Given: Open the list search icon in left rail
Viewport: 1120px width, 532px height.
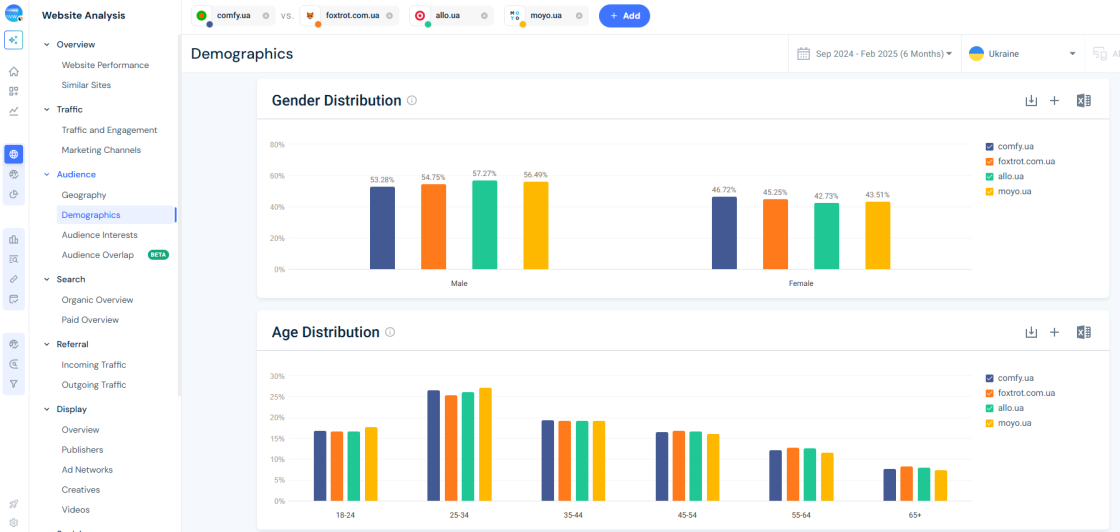Looking at the screenshot, I should 14,259.
